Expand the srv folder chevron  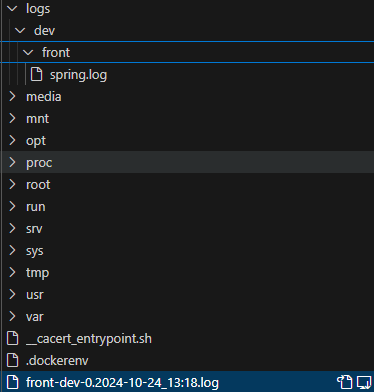[12, 229]
